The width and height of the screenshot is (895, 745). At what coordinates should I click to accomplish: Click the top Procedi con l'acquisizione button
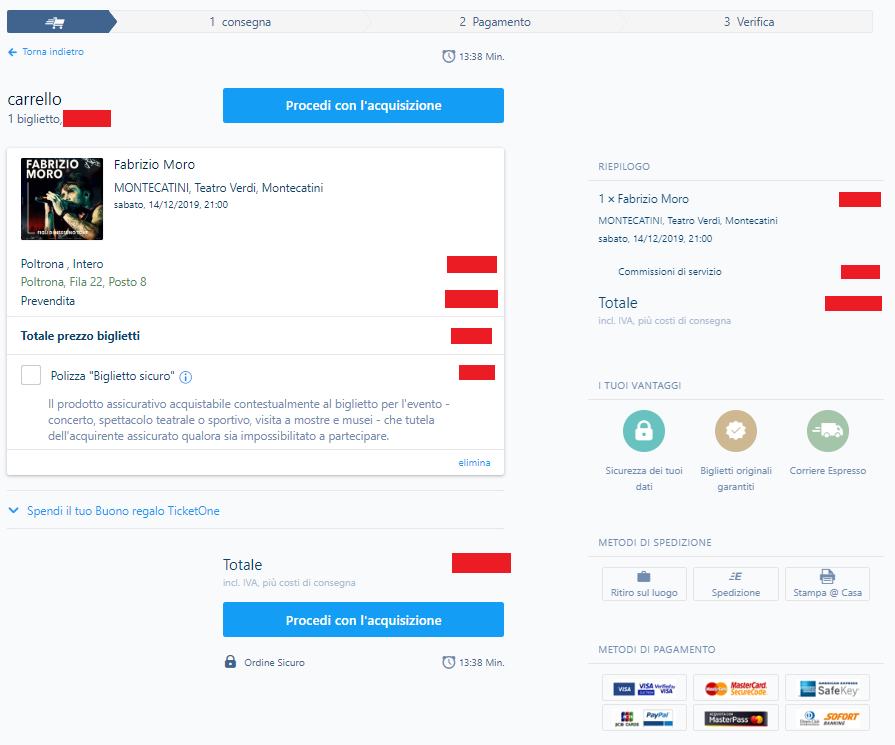pos(363,105)
